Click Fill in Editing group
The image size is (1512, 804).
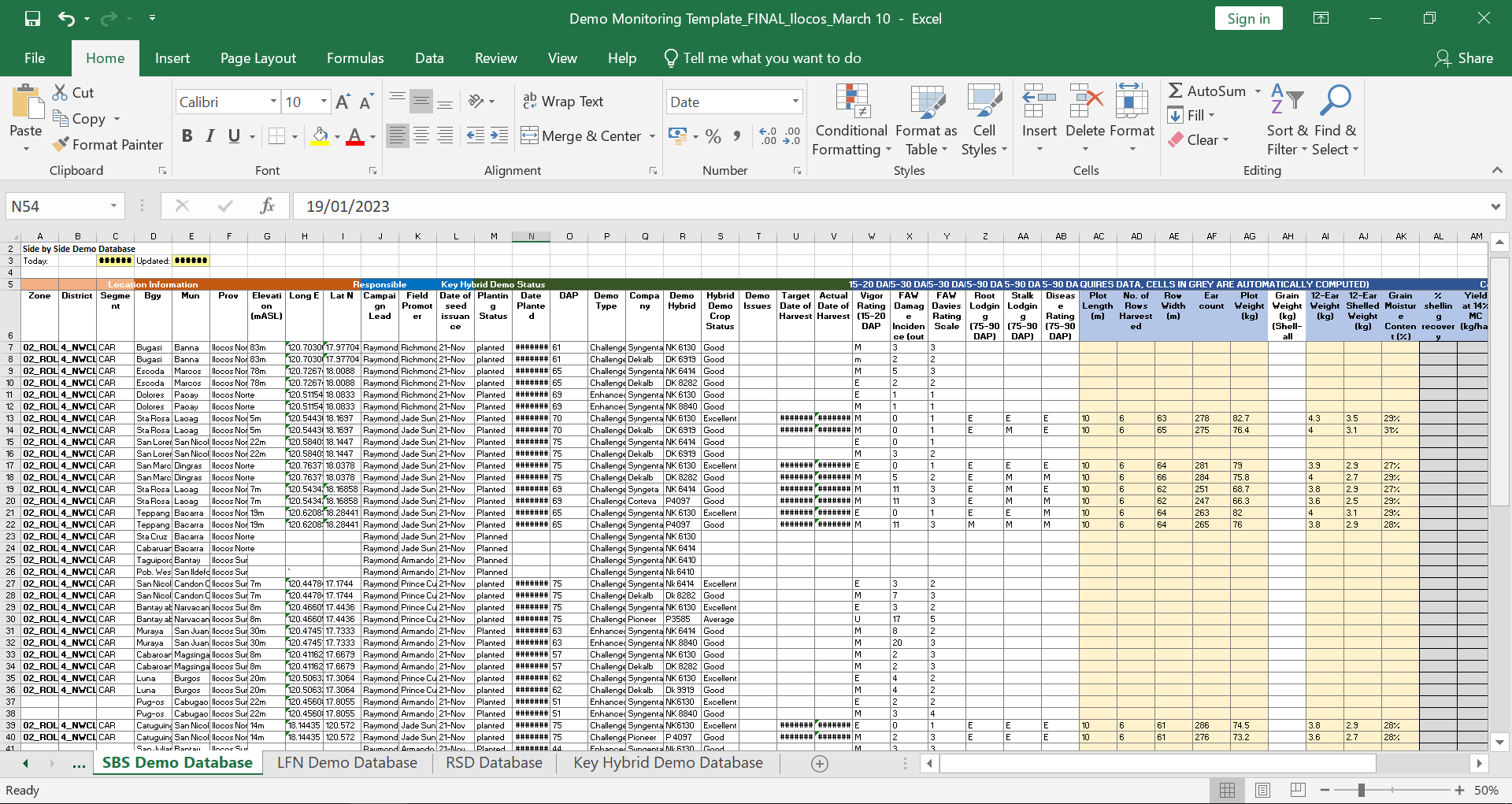click(x=1191, y=115)
